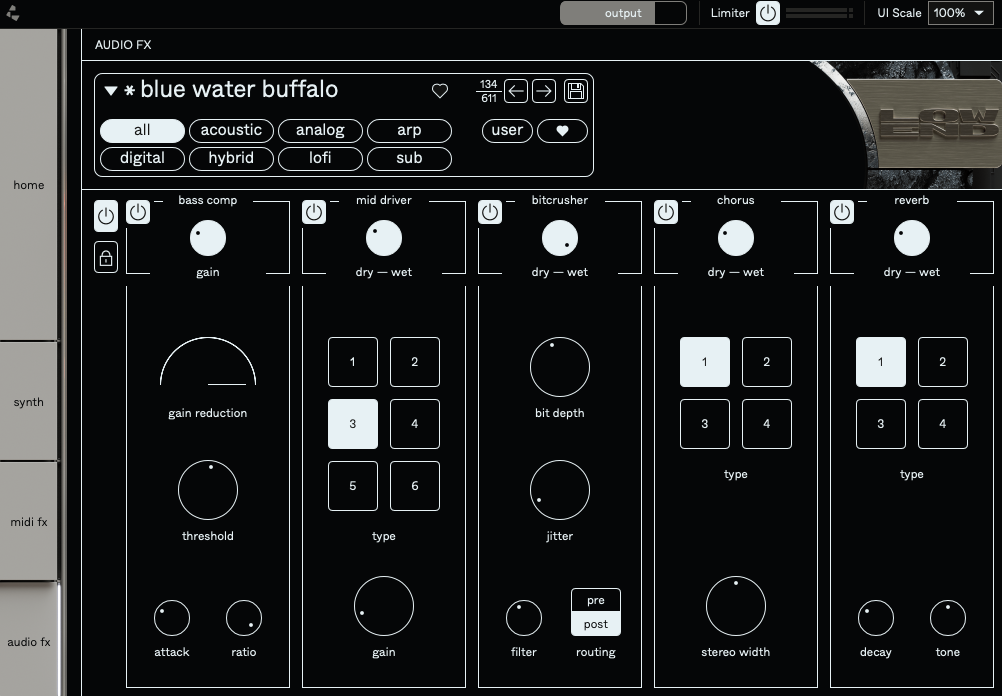This screenshot has width=1002, height=696.
Task: Favorite the blue water buffalo preset heart icon
Action: click(x=440, y=90)
